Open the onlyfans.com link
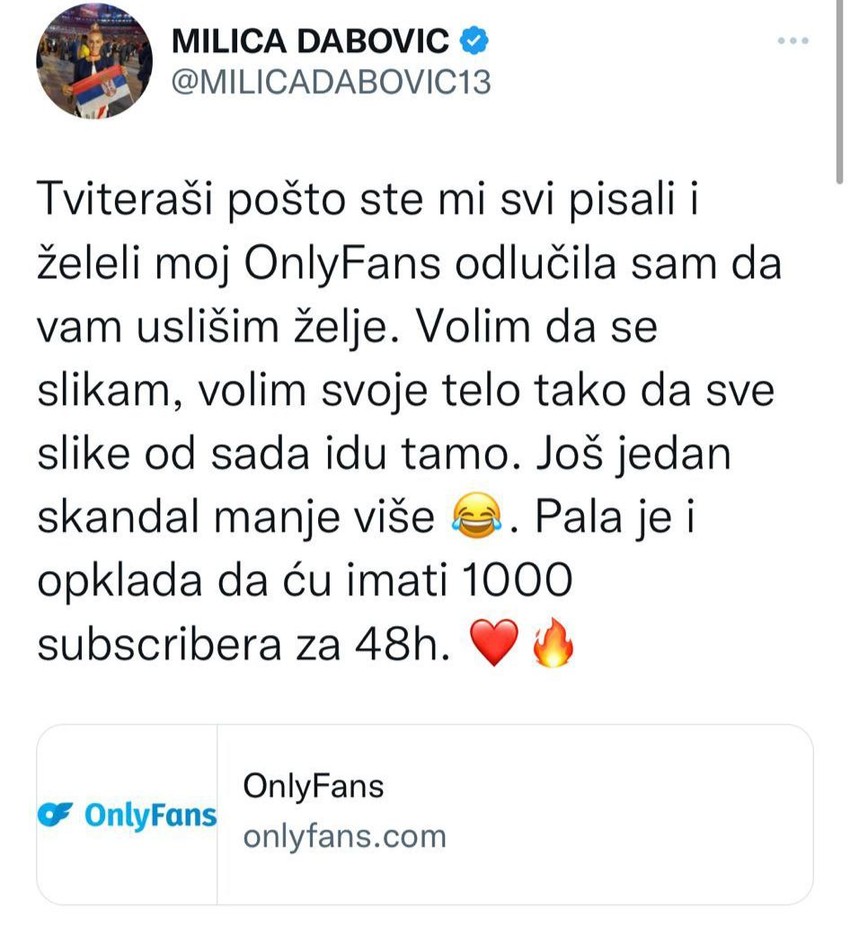This screenshot has width=850, height=935. coord(345,834)
